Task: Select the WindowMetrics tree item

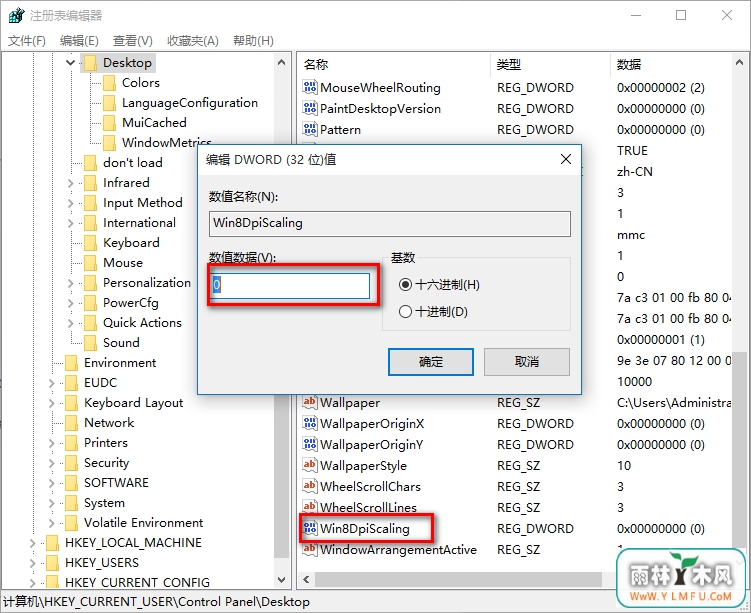Action: pyautogui.click(x=167, y=143)
